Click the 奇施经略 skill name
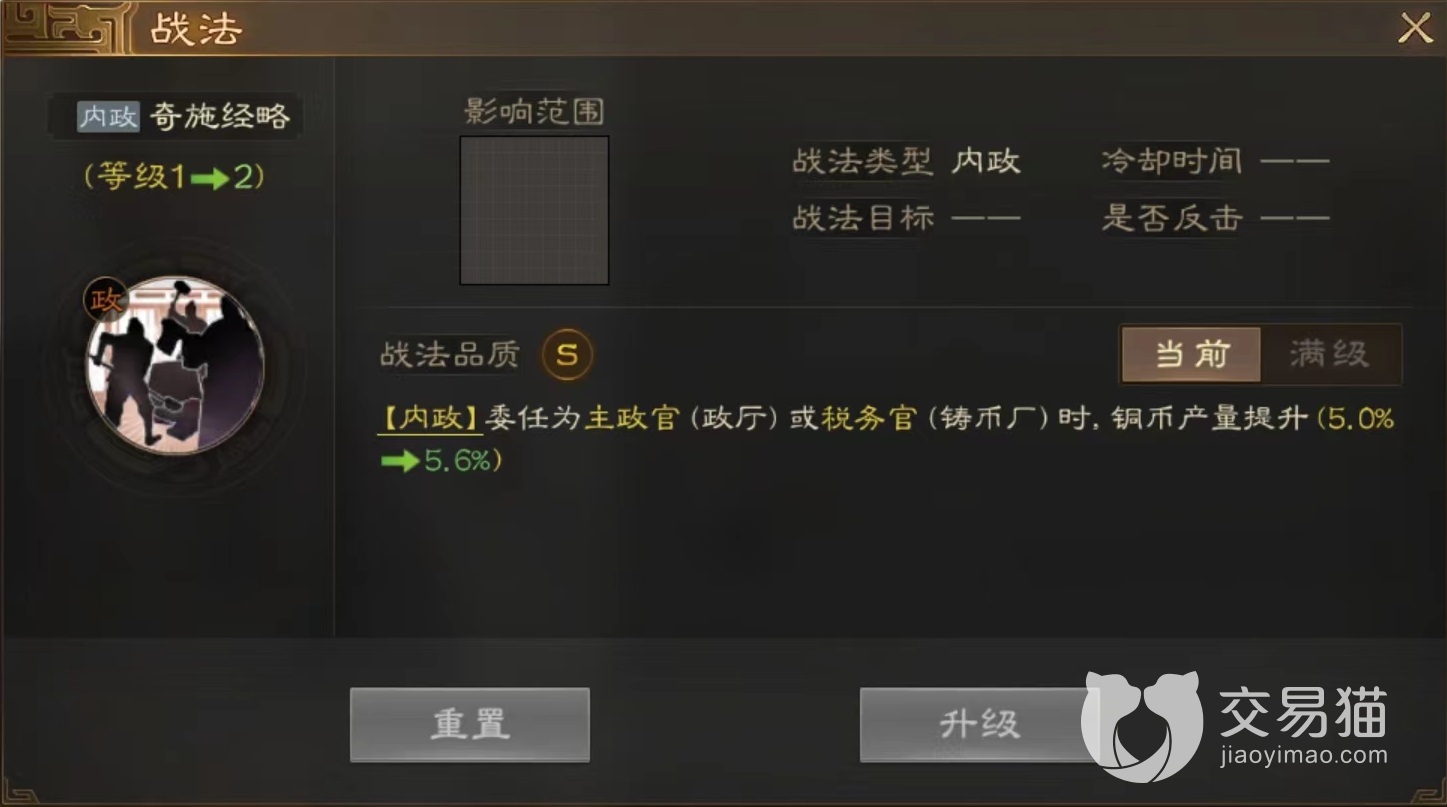This screenshot has width=1447, height=807. 220,116
